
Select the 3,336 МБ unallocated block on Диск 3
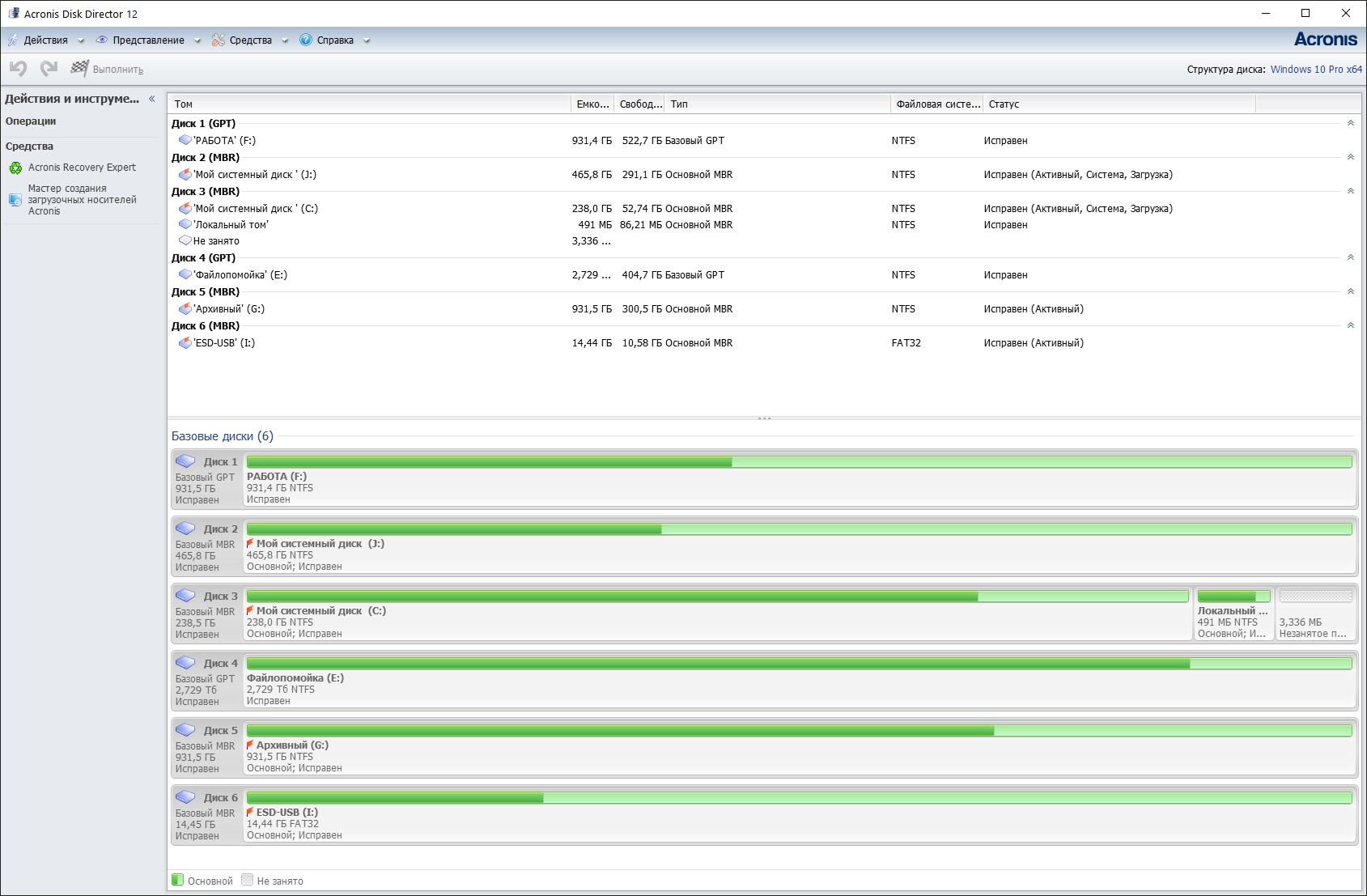point(1315,614)
